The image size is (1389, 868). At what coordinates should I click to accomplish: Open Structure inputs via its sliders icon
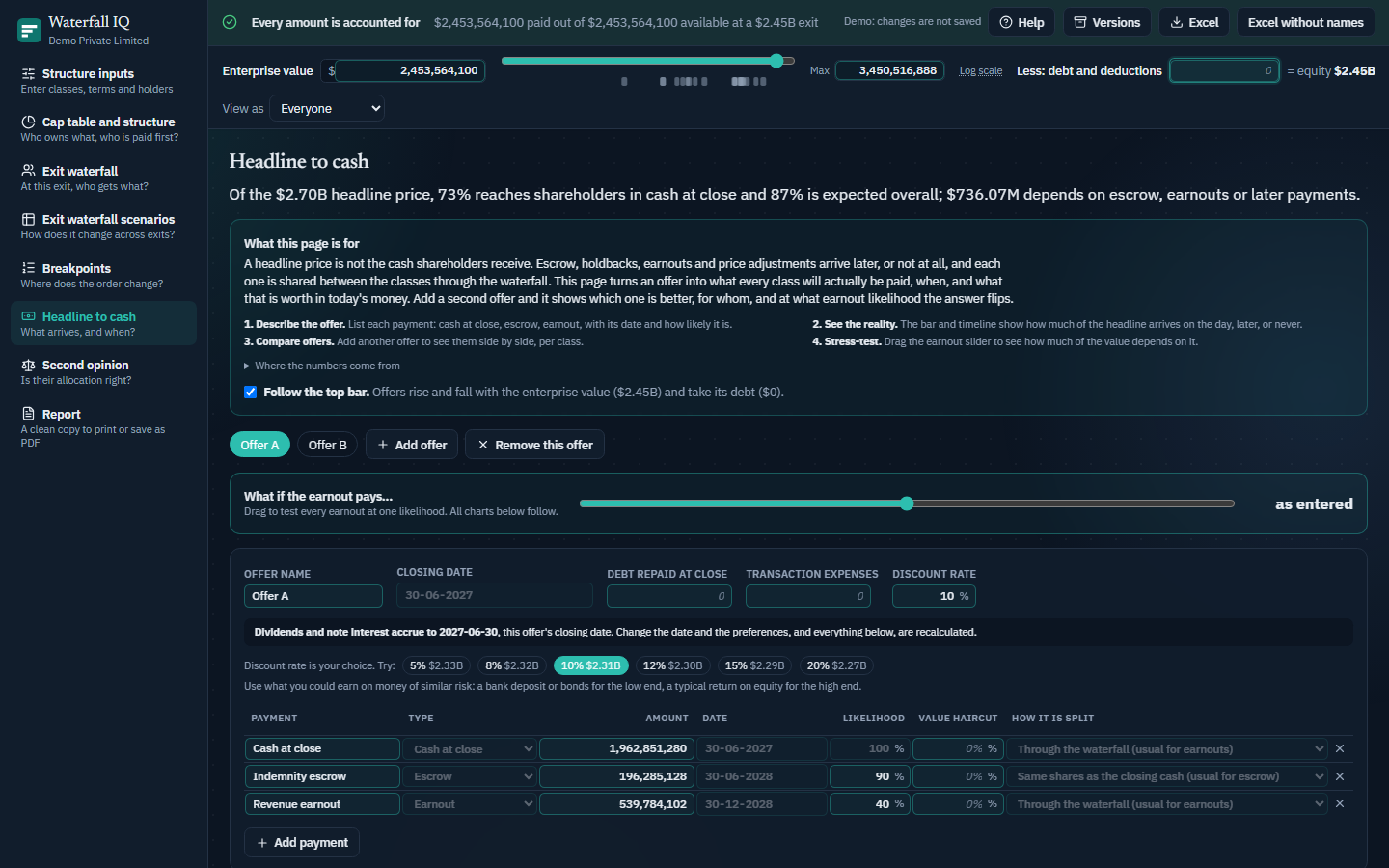click(x=28, y=73)
